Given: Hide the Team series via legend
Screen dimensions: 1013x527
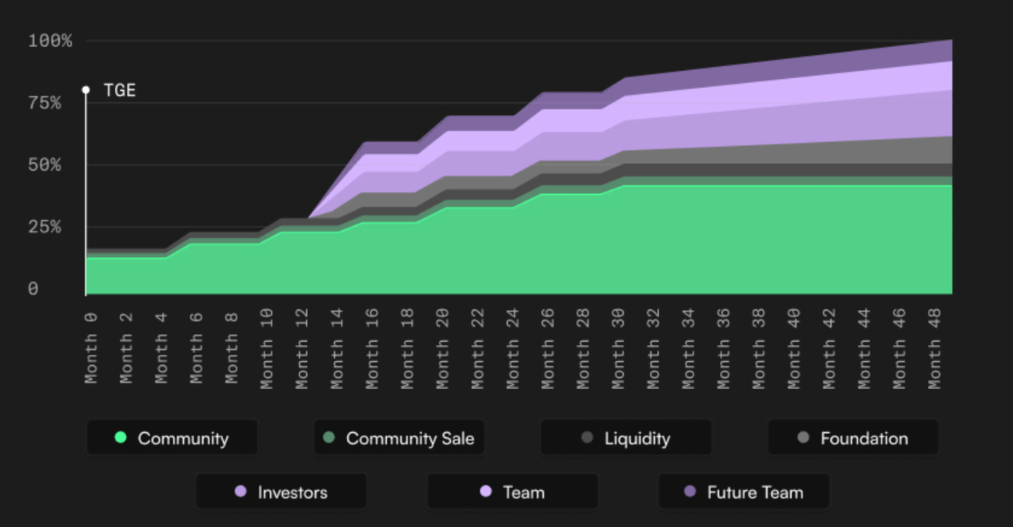Looking at the screenshot, I should [512, 492].
